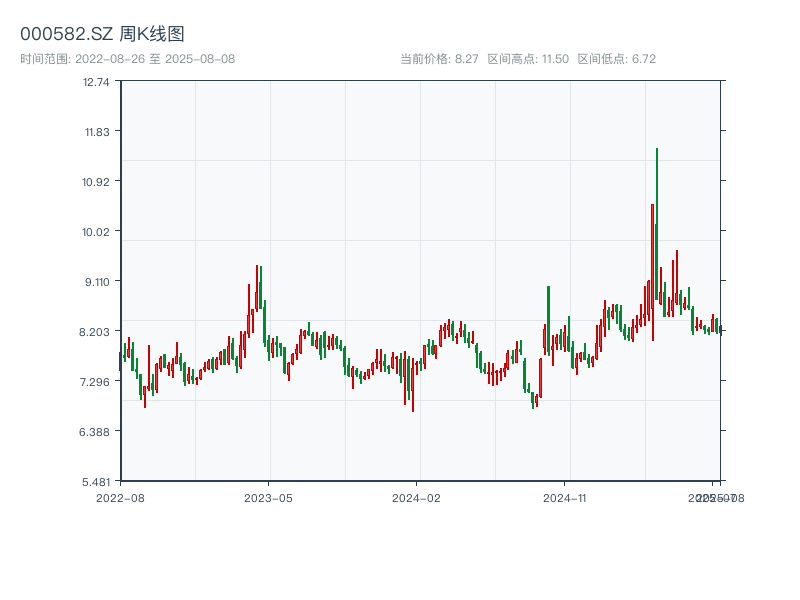Click the 11.83 y-axis label
This screenshot has width=800, height=600.
[97, 132]
